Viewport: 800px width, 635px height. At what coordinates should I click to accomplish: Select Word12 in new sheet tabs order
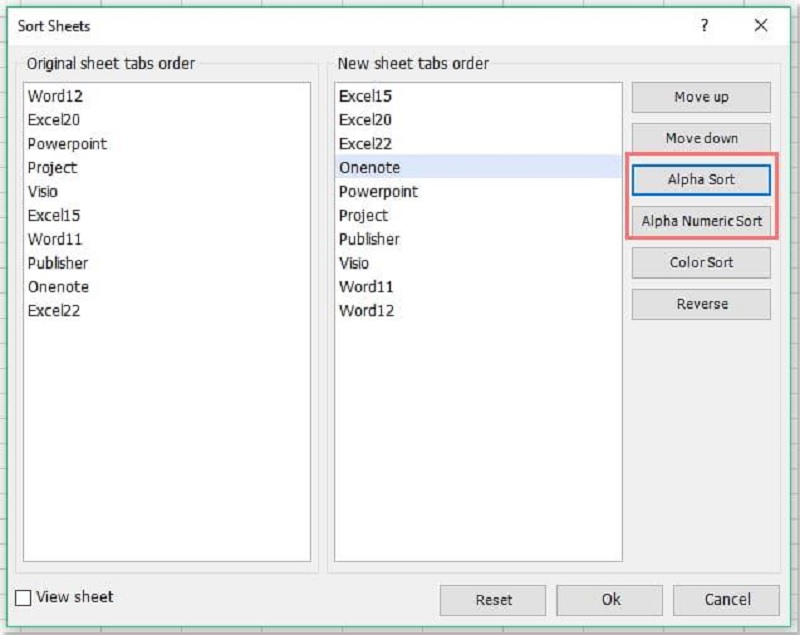coord(366,311)
